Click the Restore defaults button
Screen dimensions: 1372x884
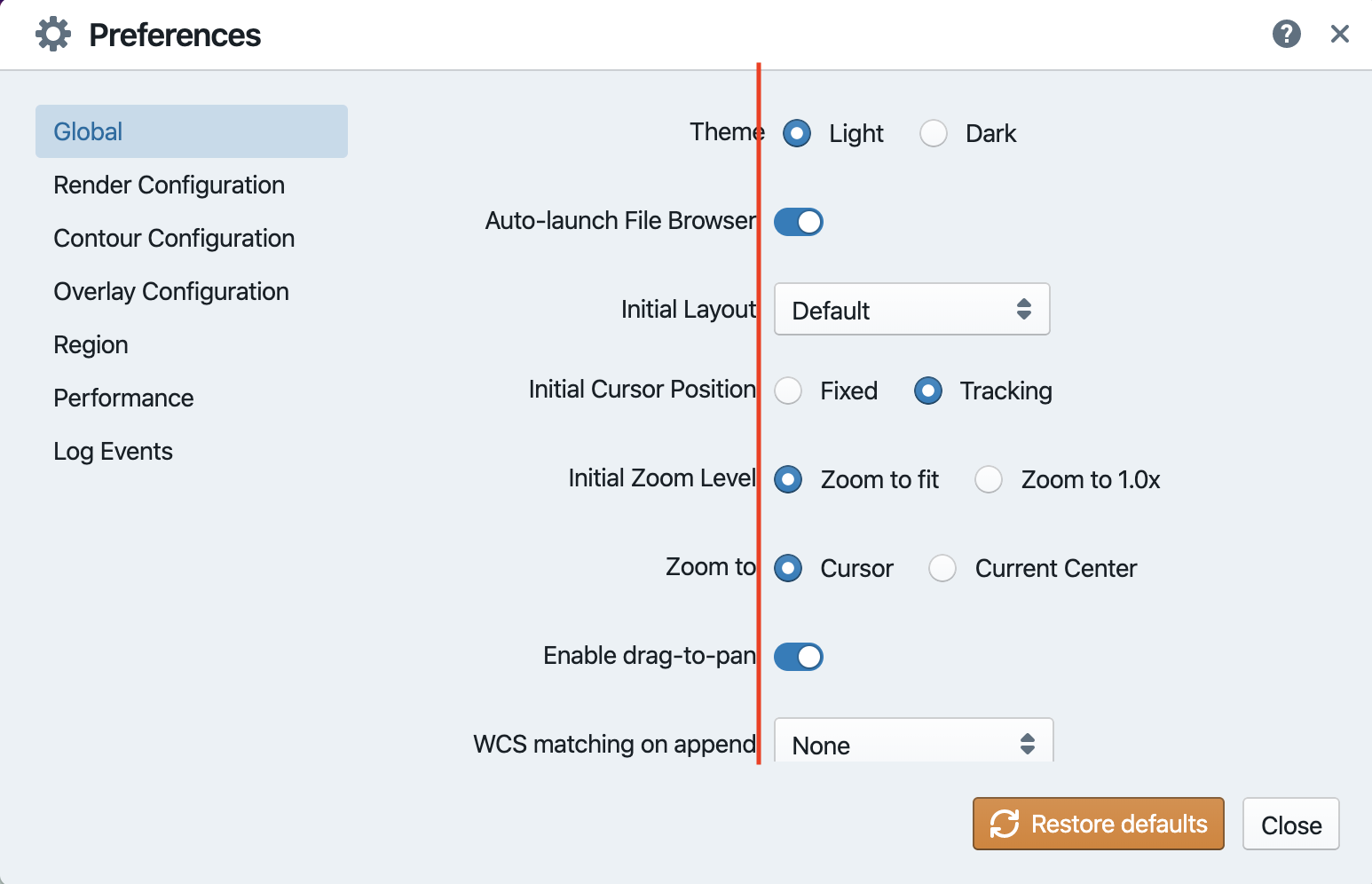1098,824
